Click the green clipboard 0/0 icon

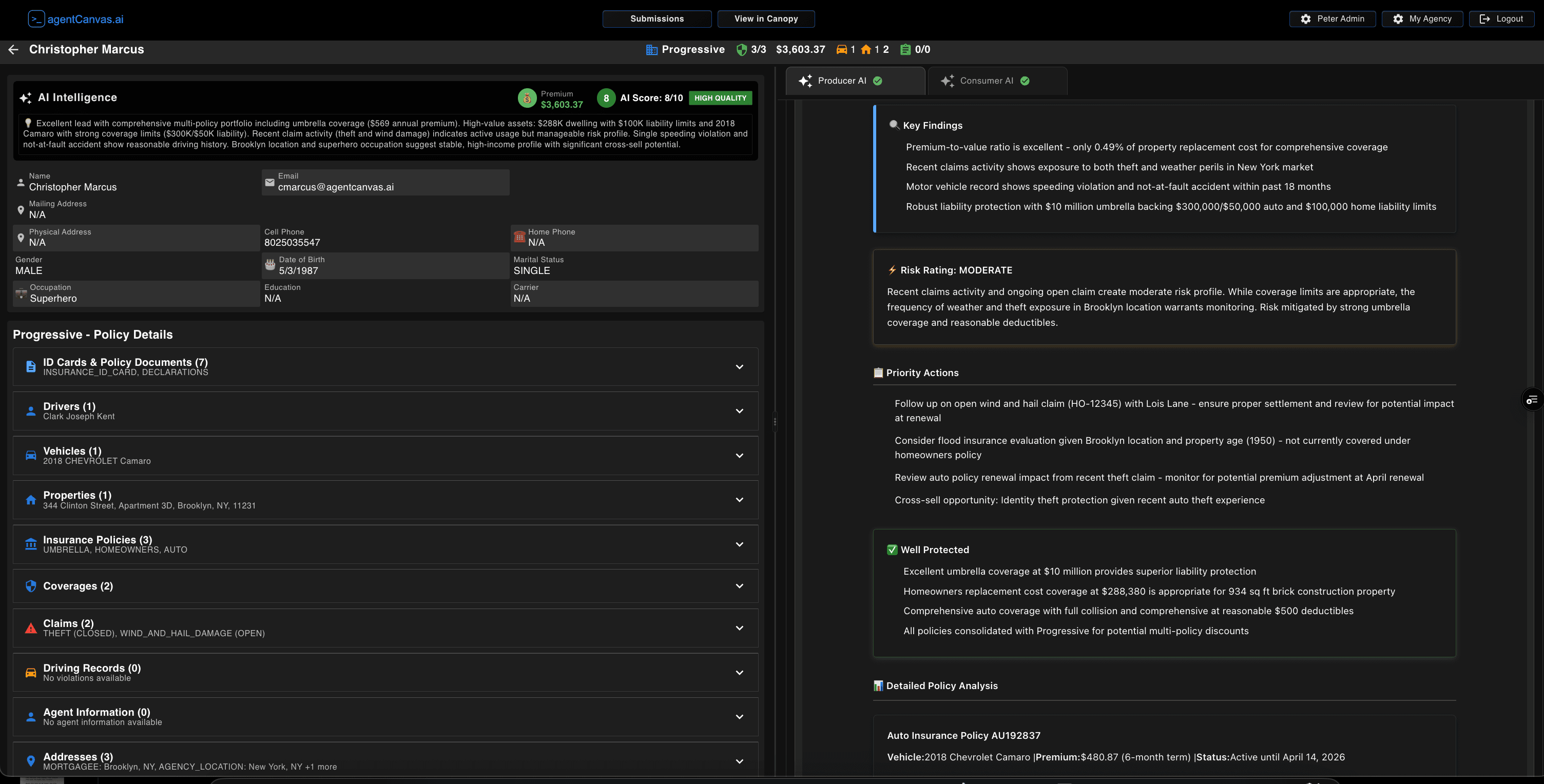click(905, 50)
